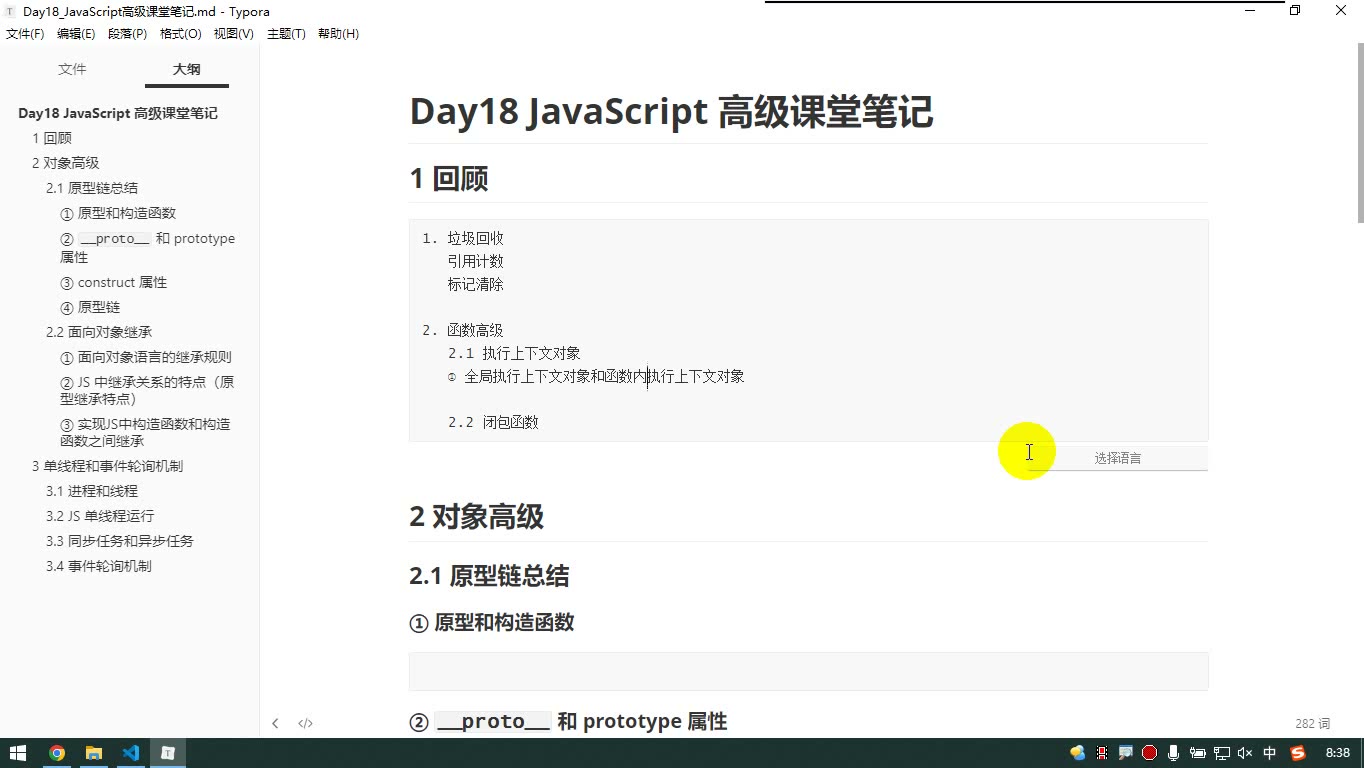Click the Typora taskbar icon
Screen dimensions: 1364x768
tap(168, 753)
